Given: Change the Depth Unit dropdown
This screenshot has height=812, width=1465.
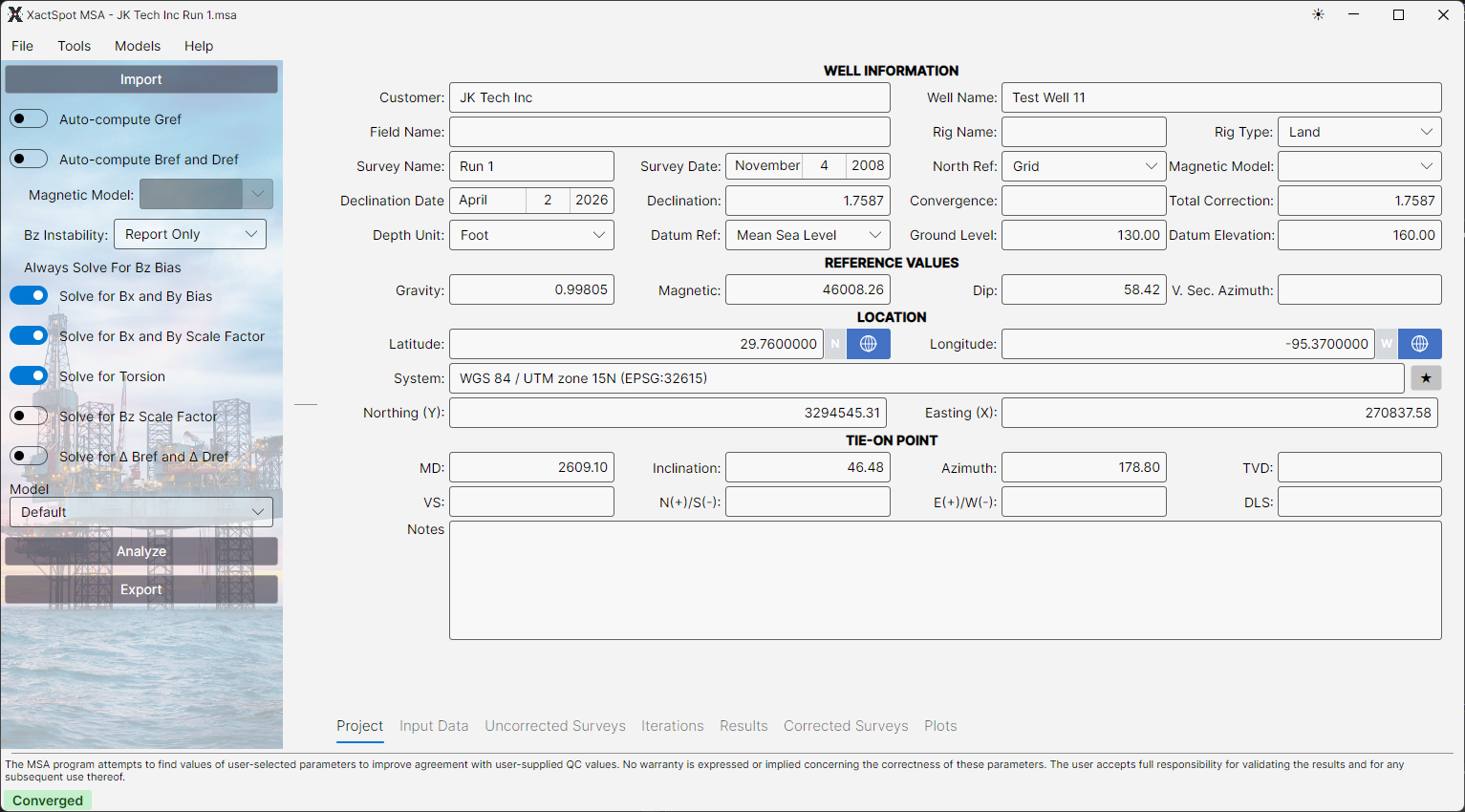Looking at the screenshot, I should coord(531,234).
